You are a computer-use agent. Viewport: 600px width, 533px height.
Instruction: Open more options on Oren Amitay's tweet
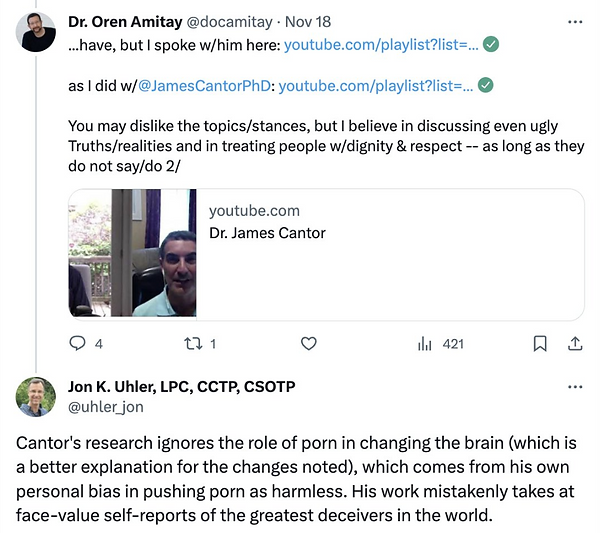click(x=575, y=21)
